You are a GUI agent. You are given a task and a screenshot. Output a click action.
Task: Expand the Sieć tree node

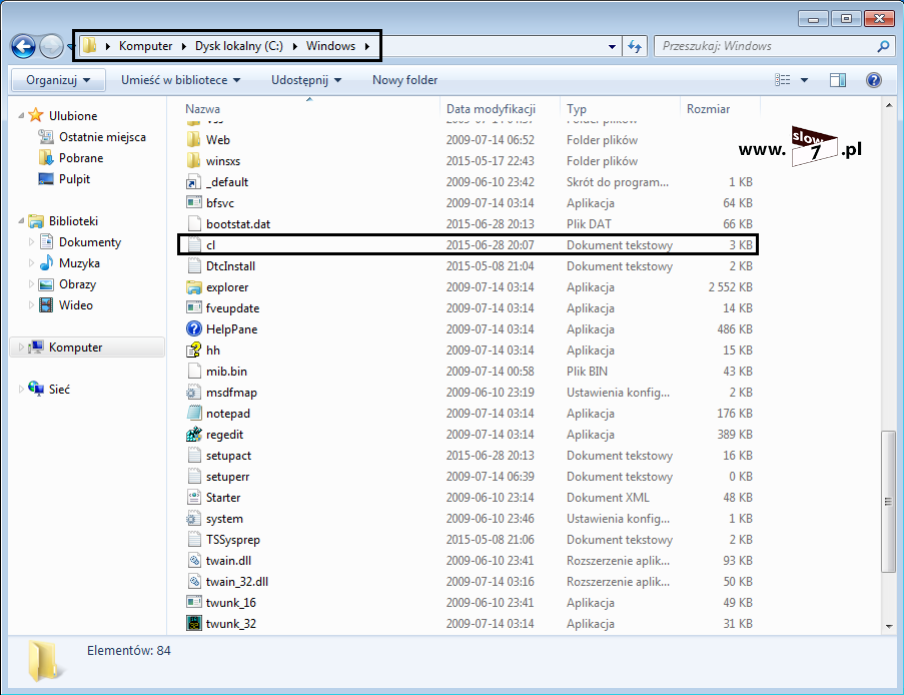pyautogui.click(x=21, y=390)
